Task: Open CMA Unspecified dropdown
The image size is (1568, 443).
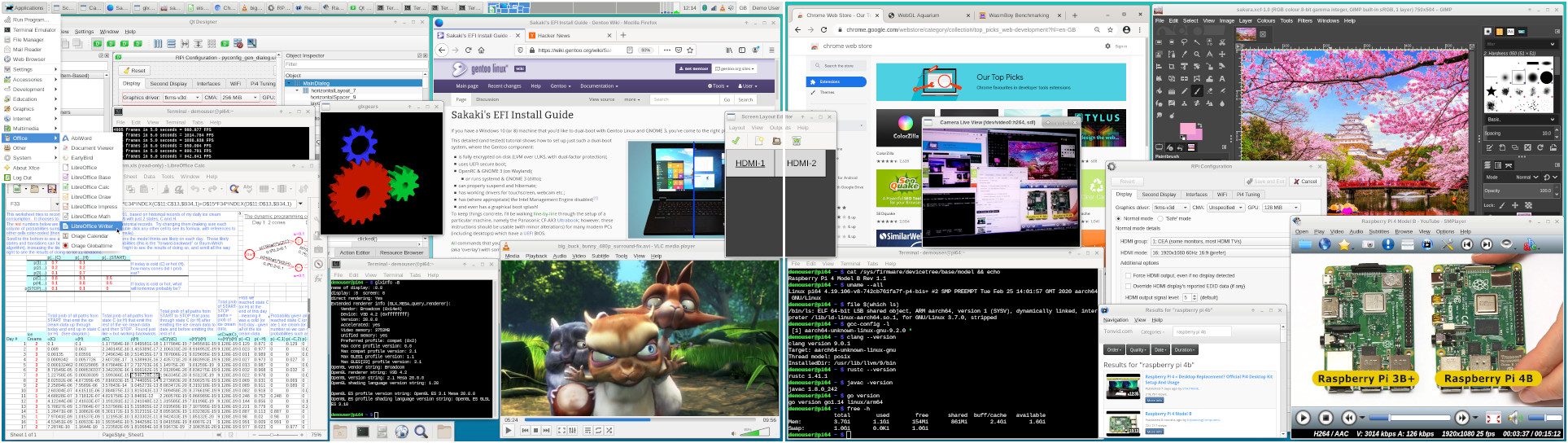Action: tap(1226, 208)
